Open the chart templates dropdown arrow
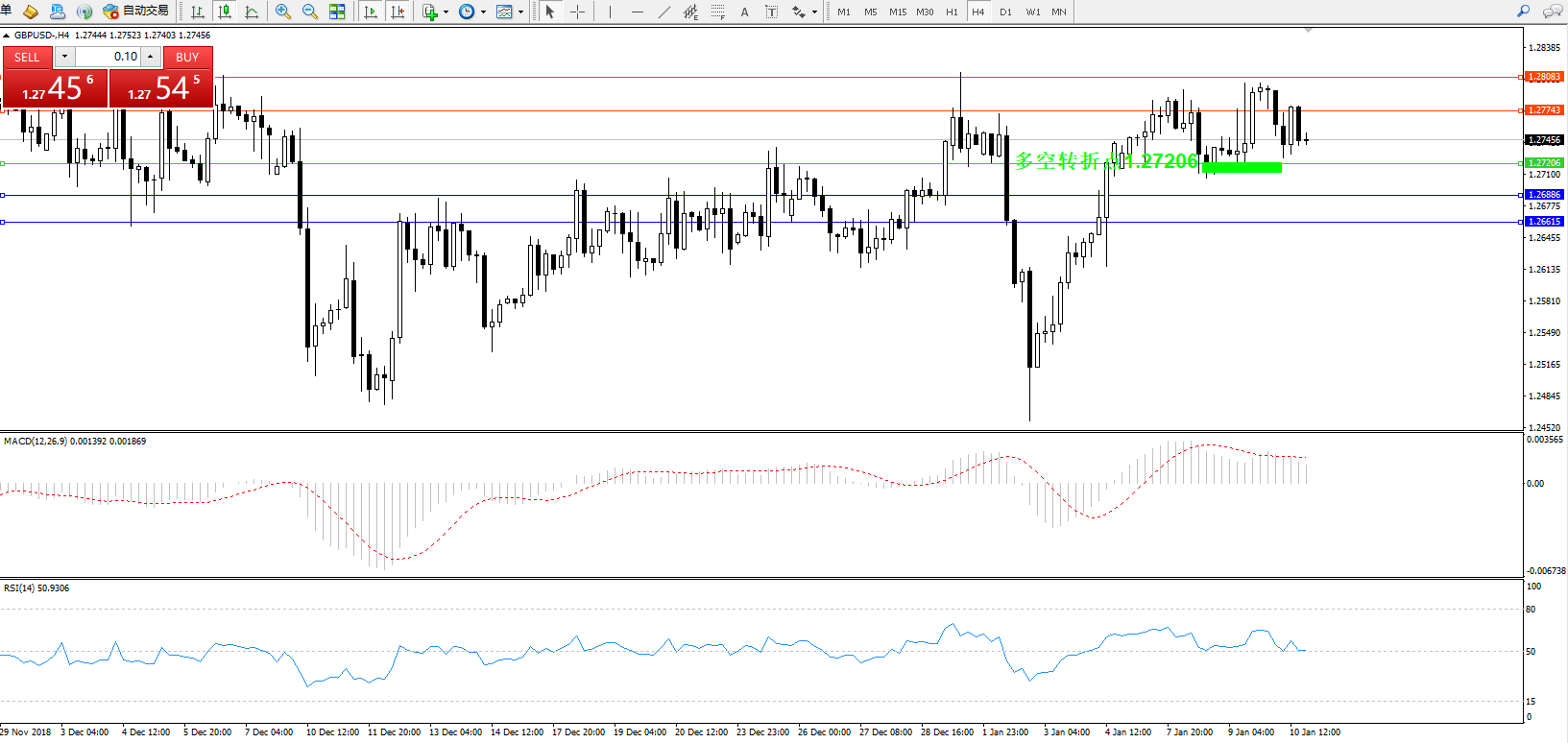The width and height of the screenshot is (1568, 743). (520, 12)
